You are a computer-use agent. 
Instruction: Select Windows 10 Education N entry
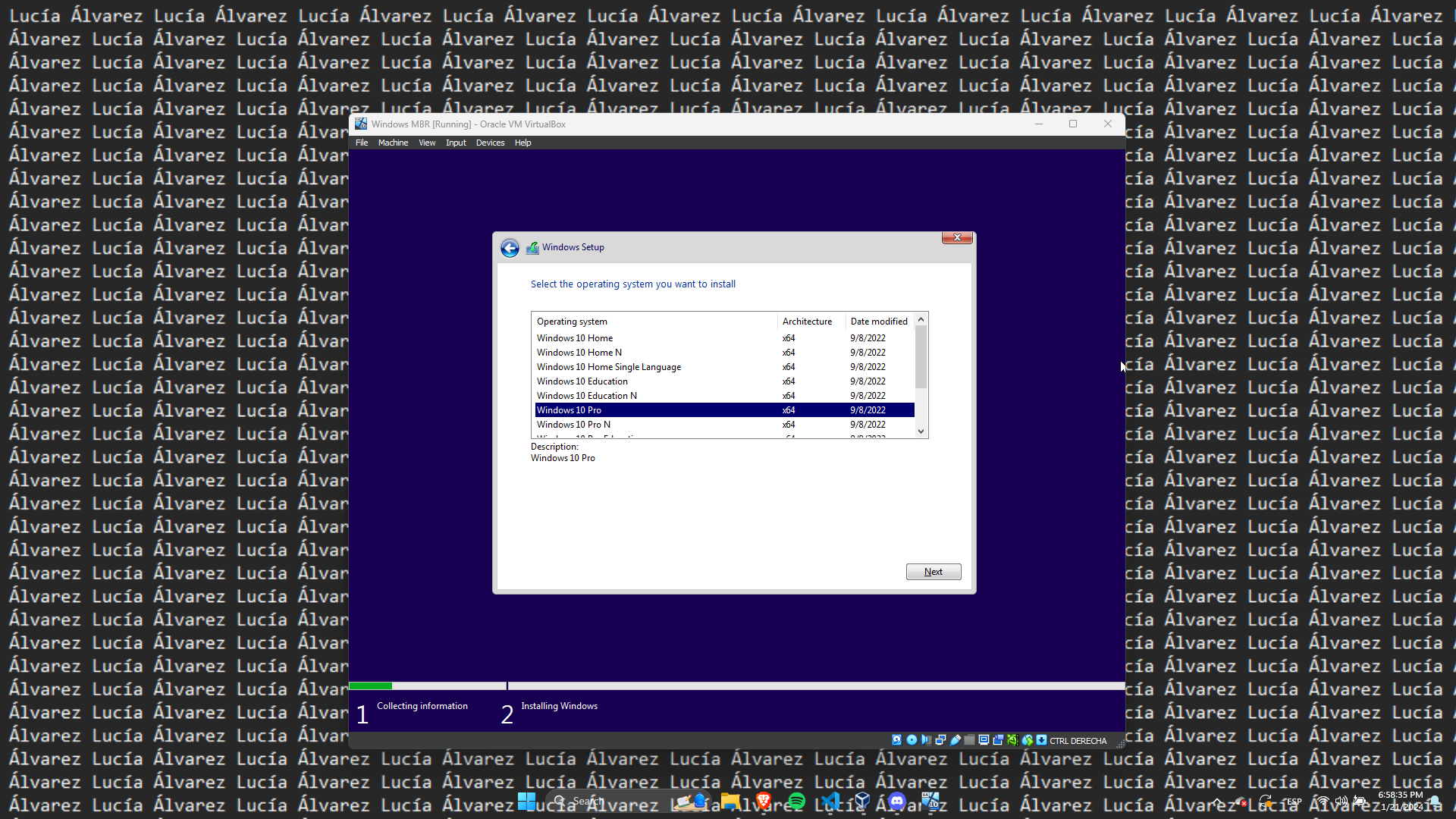[x=586, y=396]
